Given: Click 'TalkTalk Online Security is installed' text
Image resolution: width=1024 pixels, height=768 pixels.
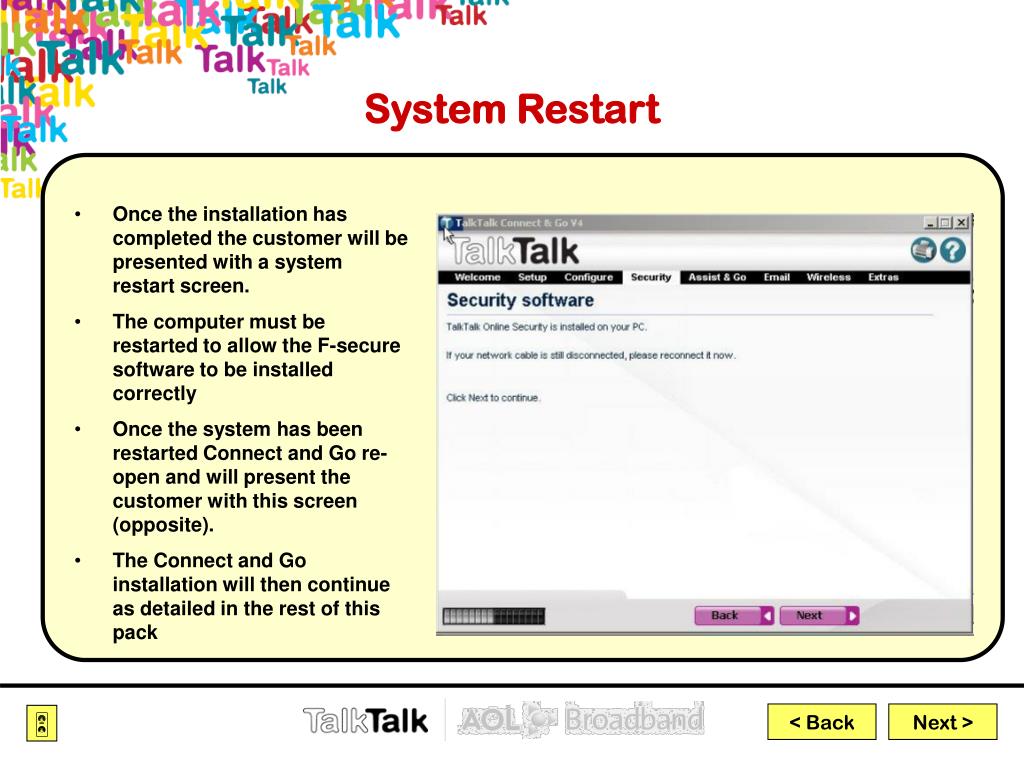Looking at the screenshot, I should (547, 327).
